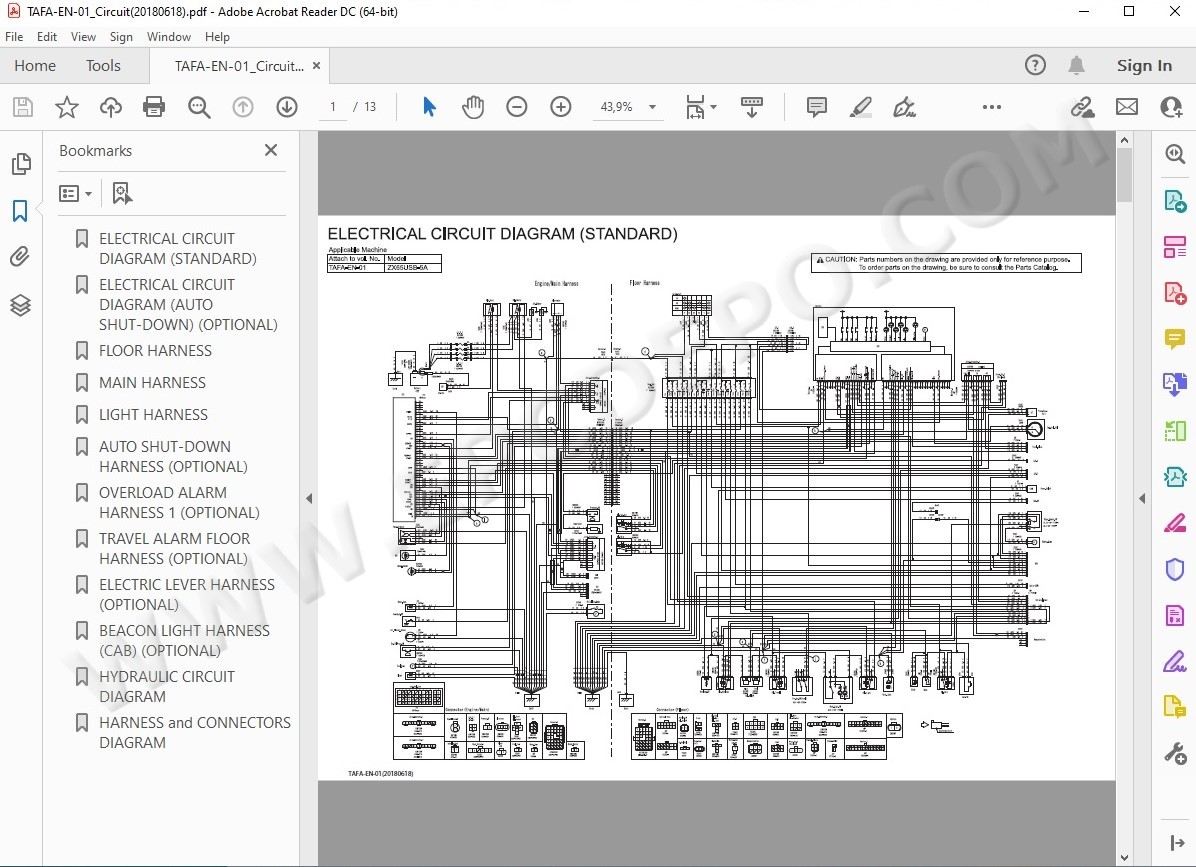1196x867 pixels.
Task: Open the notifications bell
Action: pos(1076,66)
